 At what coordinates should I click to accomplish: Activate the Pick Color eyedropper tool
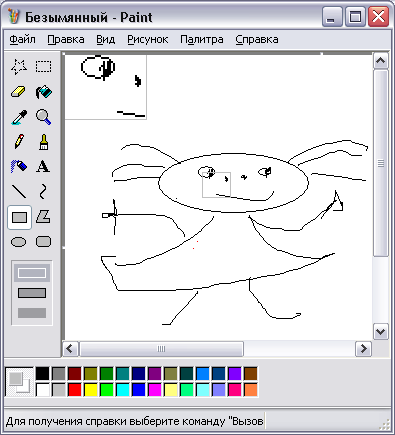(x=19, y=117)
